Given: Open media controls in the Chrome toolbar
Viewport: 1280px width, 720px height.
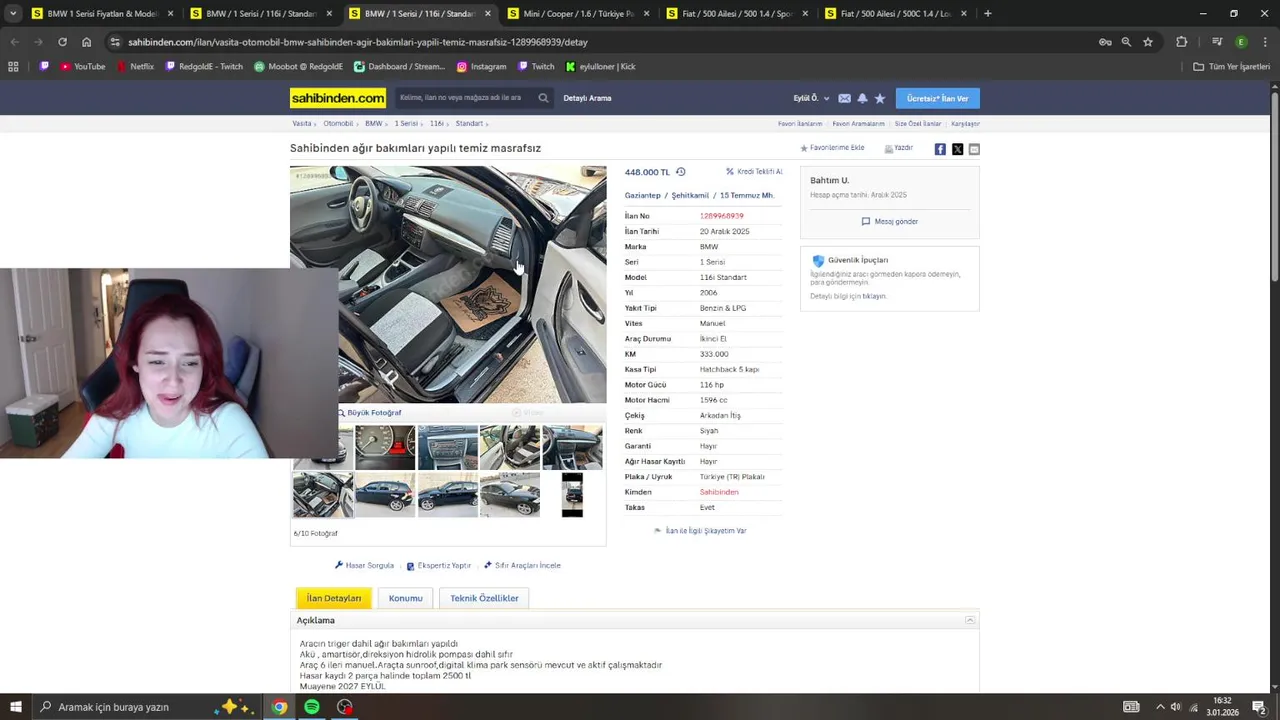Looking at the screenshot, I should (1217, 42).
